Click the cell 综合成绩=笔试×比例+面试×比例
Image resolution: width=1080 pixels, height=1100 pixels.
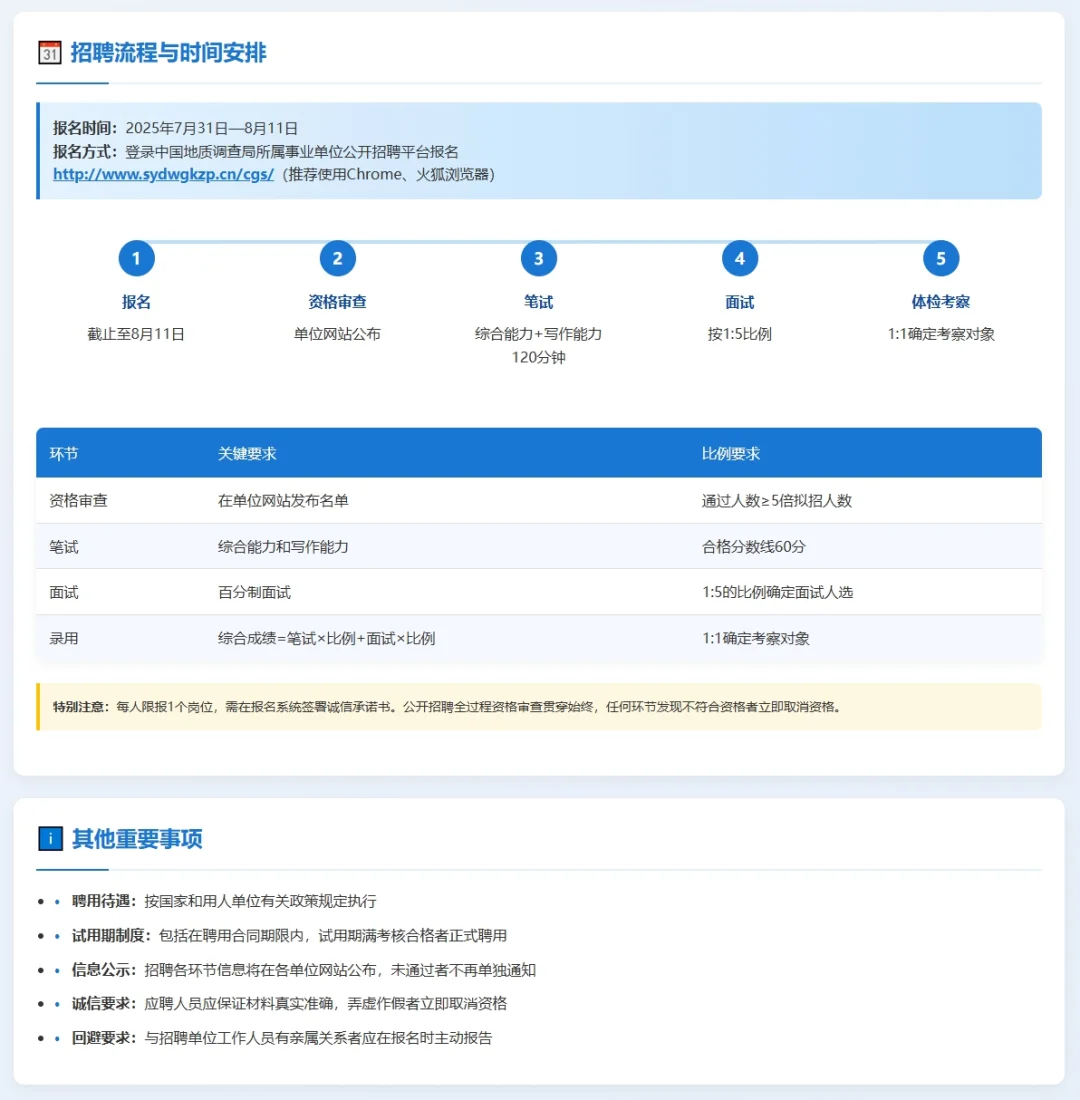coord(326,639)
